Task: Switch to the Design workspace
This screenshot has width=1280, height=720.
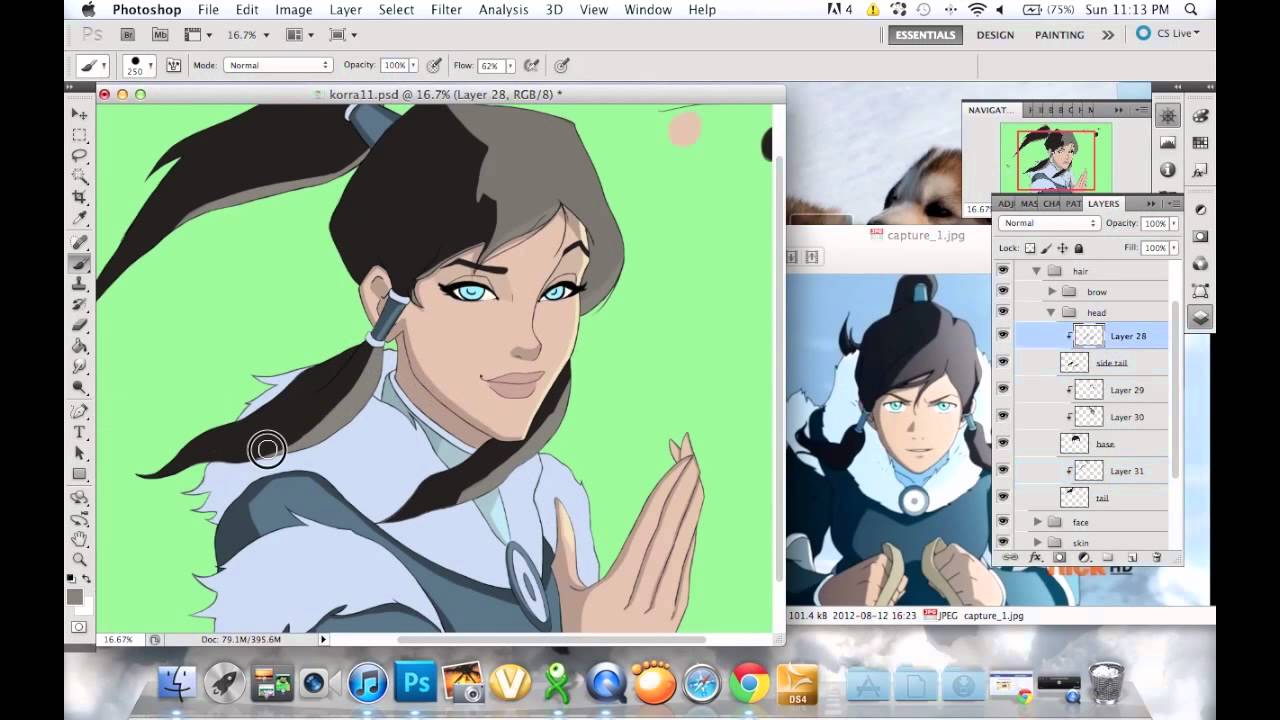Action: click(x=995, y=35)
